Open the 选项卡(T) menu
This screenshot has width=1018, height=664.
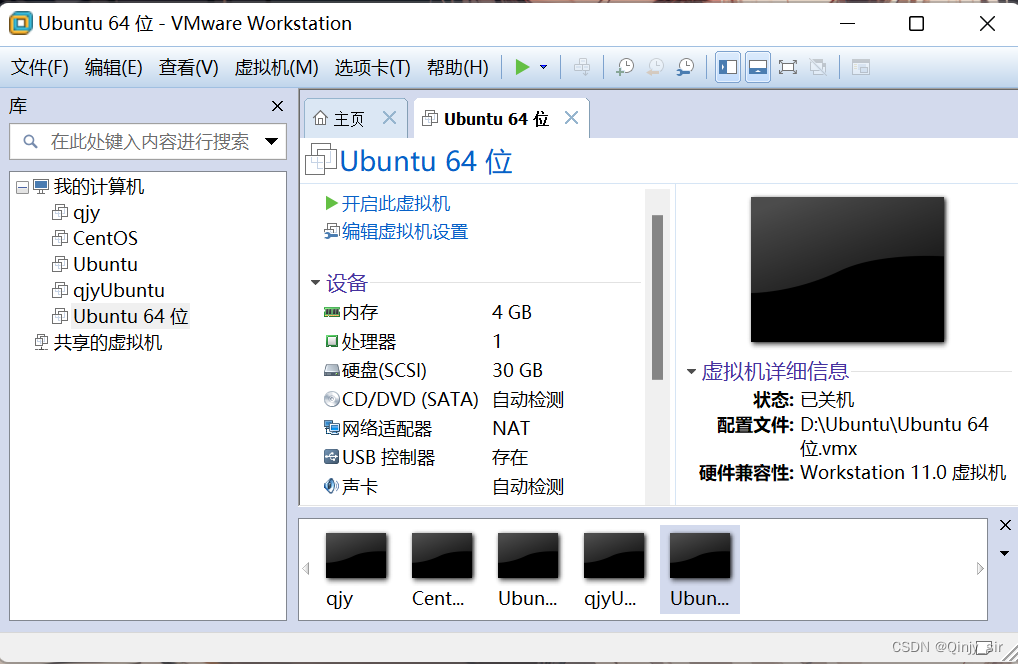click(373, 67)
